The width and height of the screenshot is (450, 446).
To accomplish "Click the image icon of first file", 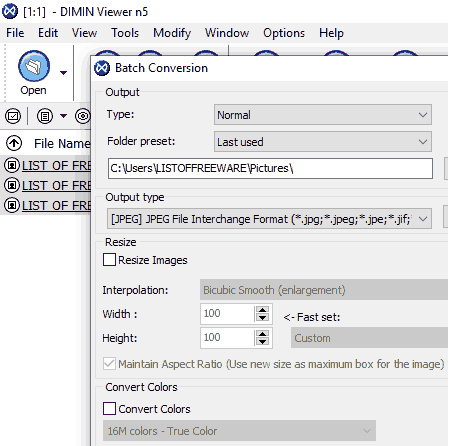I will point(12,165).
